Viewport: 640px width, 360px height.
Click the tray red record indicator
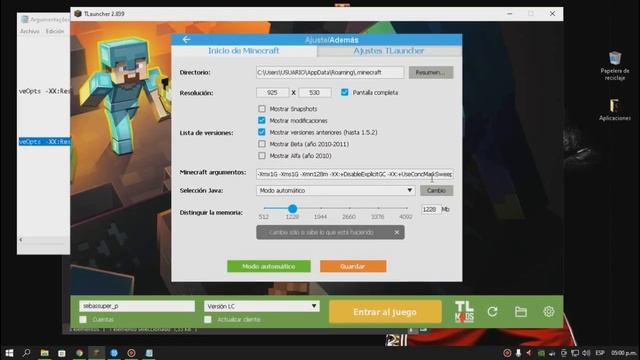pos(507,353)
